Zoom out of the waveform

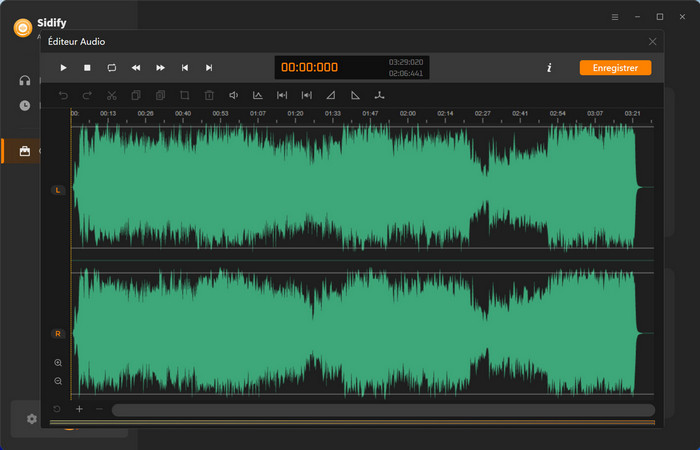tap(58, 381)
